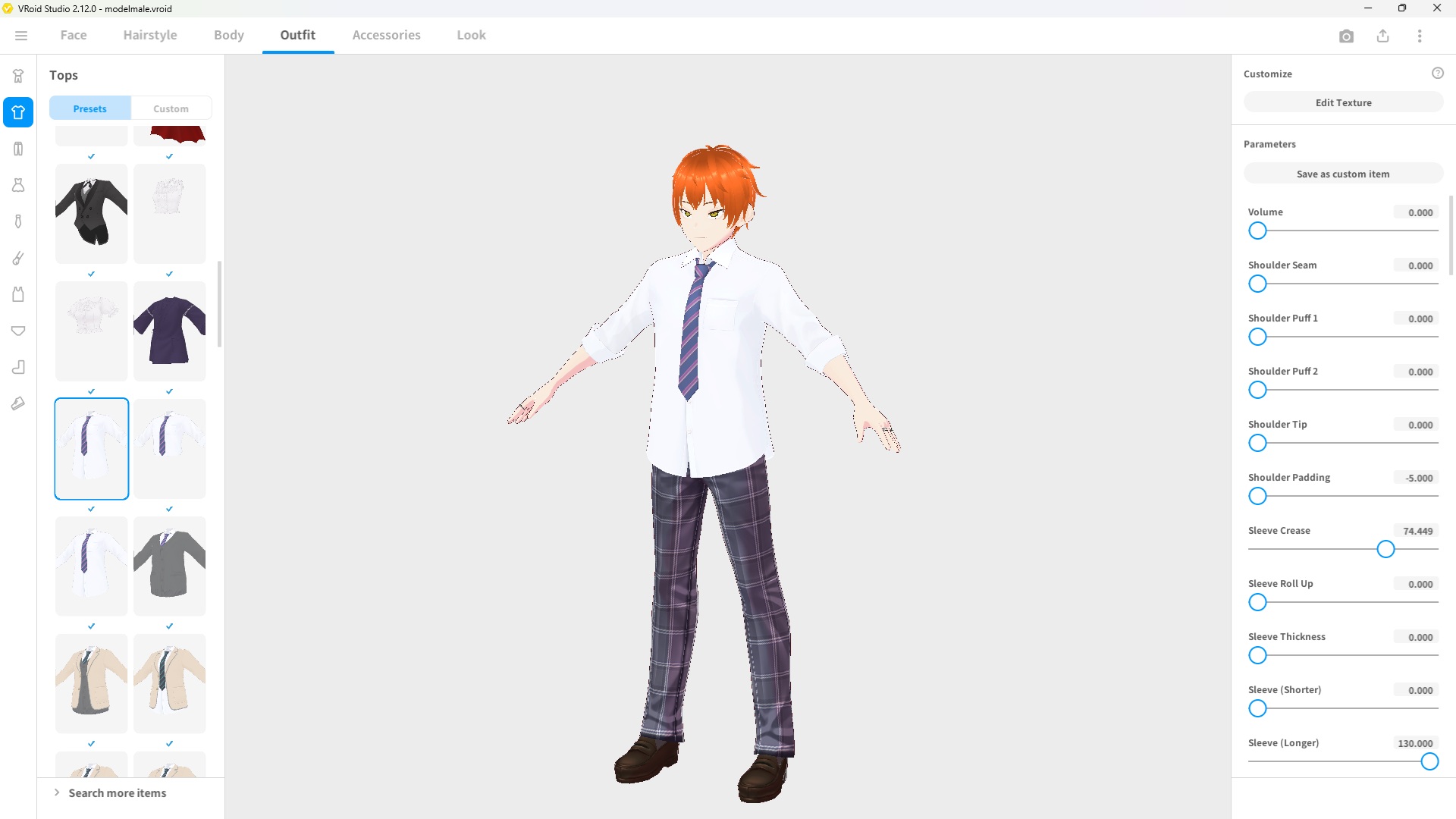This screenshot has width=1456, height=819.
Task: Select the white shirt with striped tie thumbnail
Action: click(x=91, y=448)
